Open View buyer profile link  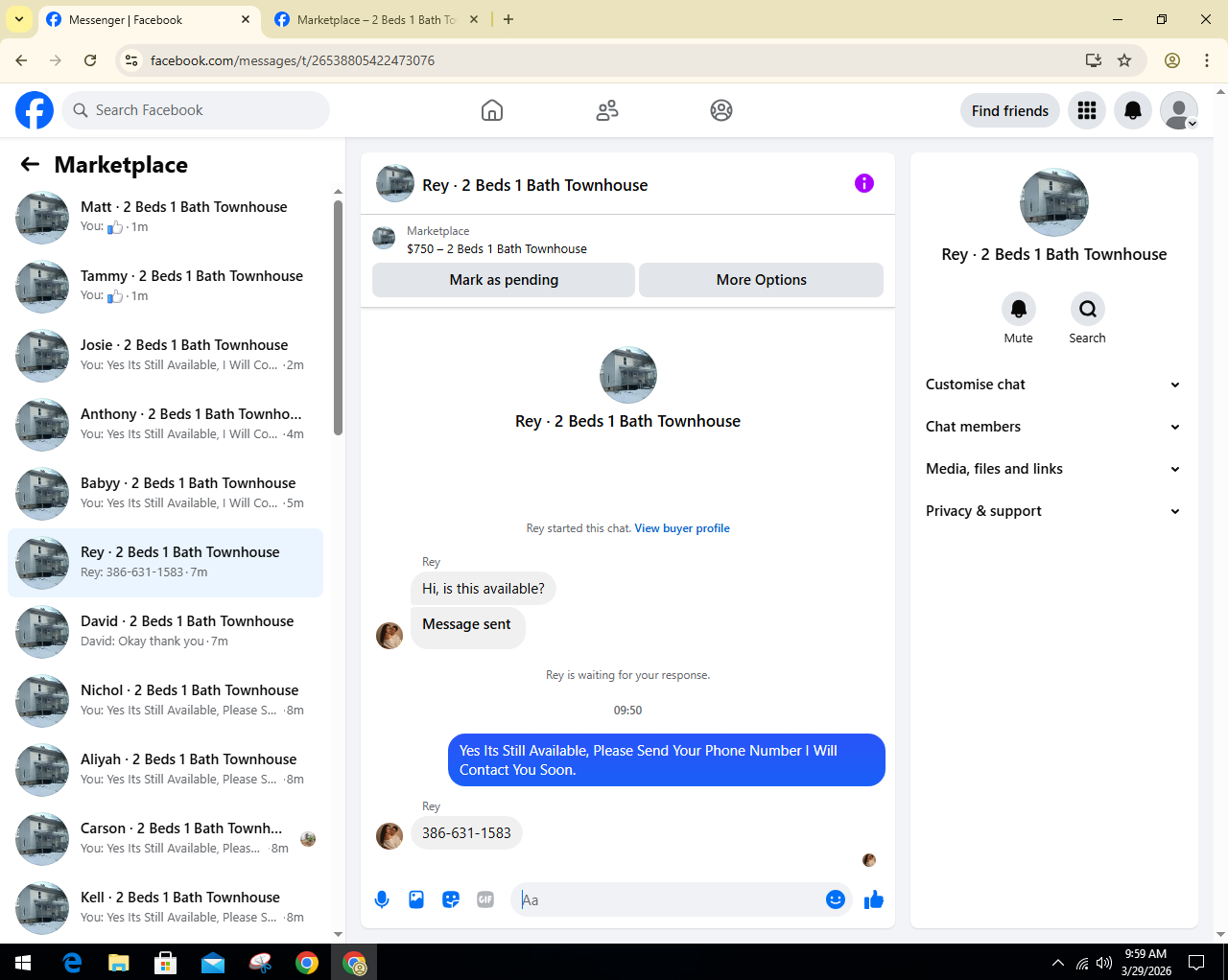pyautogui.click(x=682, y=528)
